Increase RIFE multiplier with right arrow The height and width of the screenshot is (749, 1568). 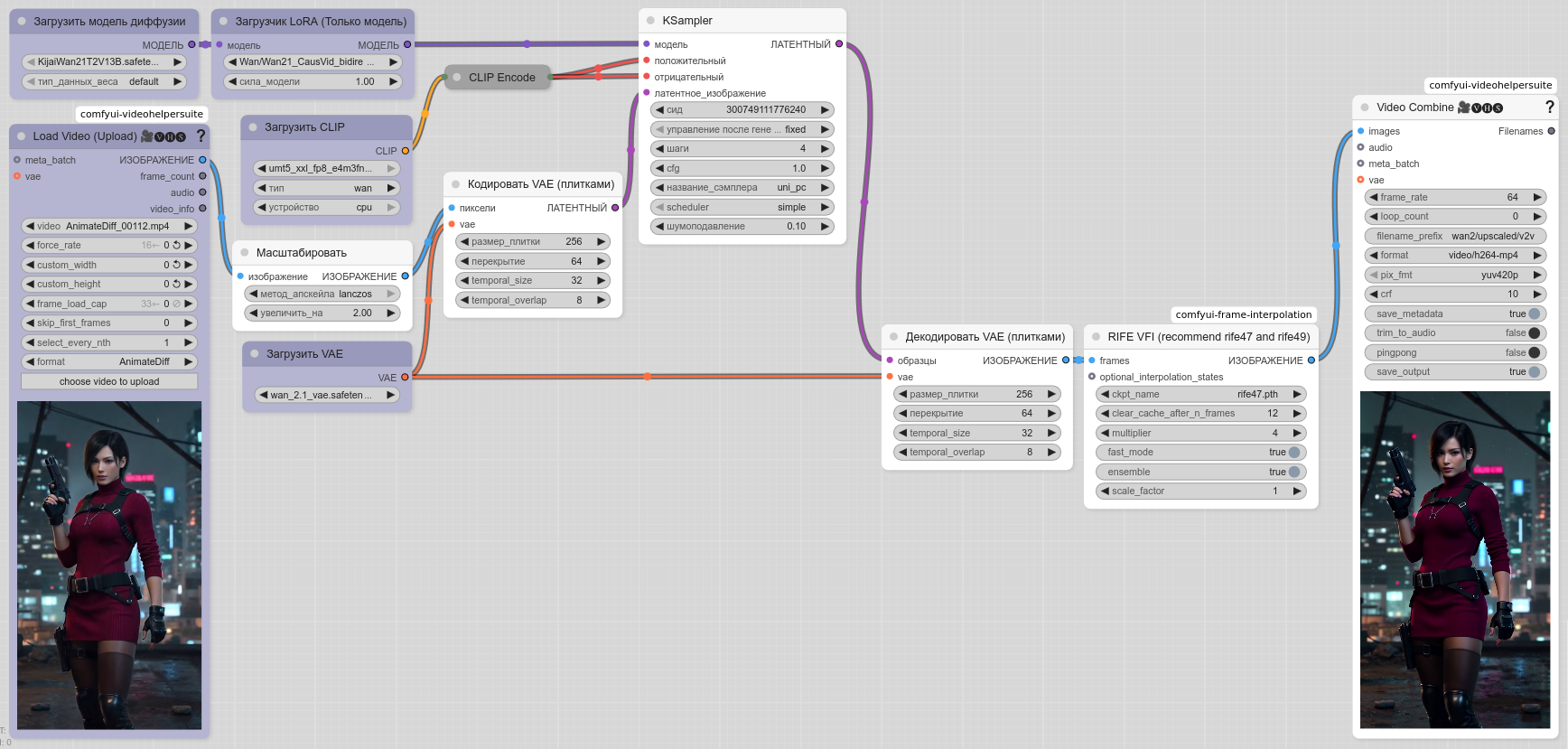tap(1297, 434)
